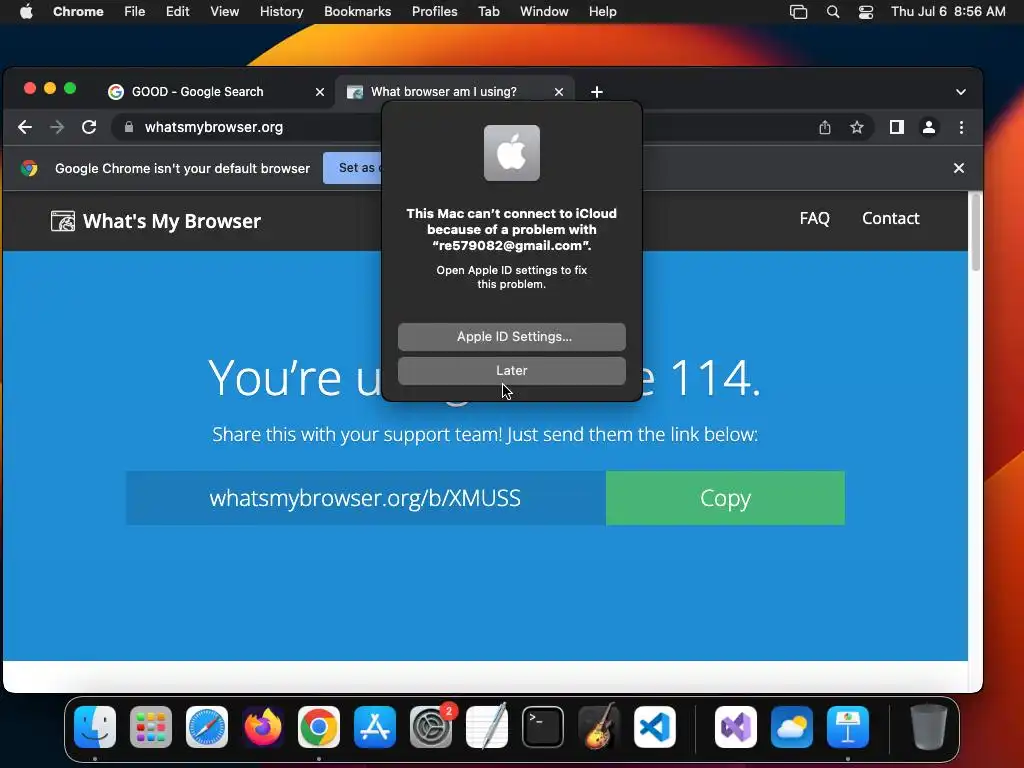Open the Contact link
Screen dimensions: 1024x768
891,218
